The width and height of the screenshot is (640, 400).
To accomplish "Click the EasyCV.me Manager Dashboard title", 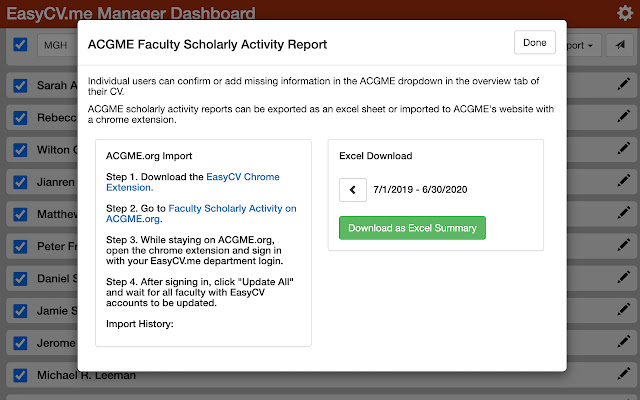I will [x=131, y=13].
